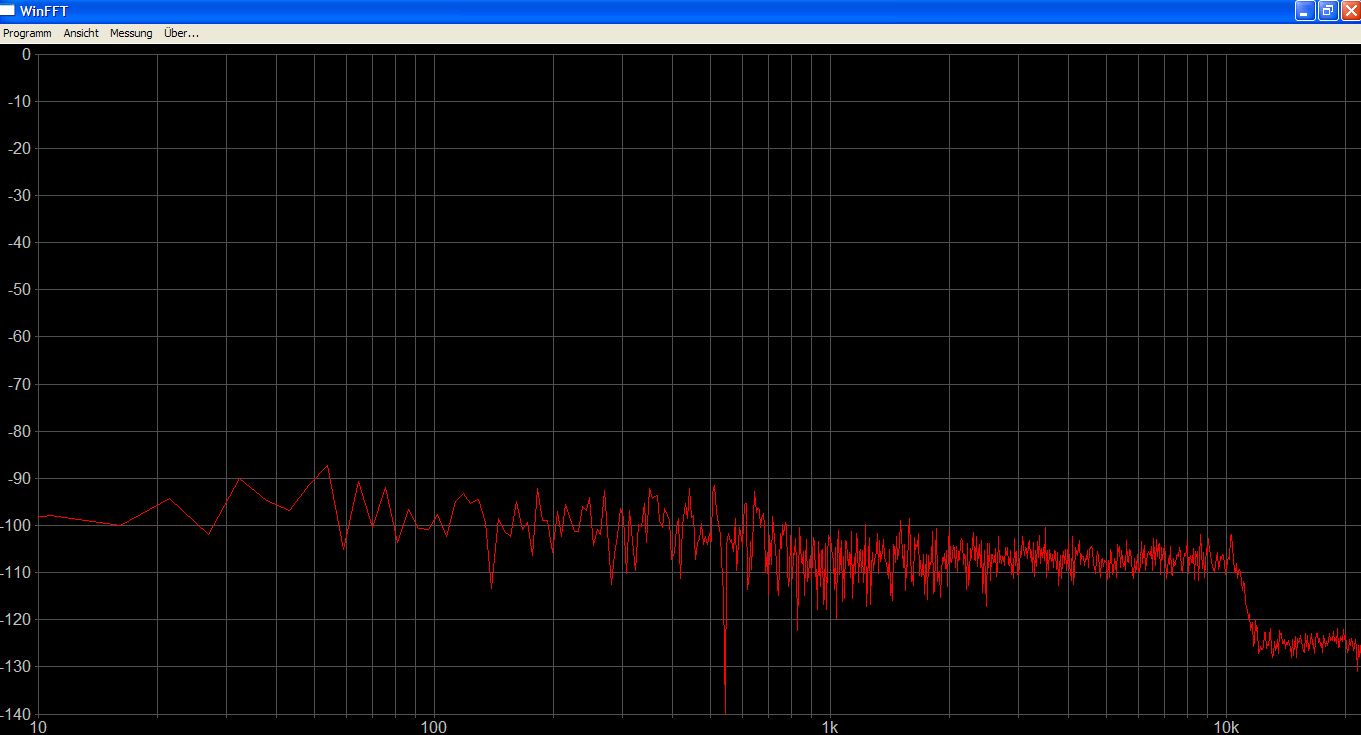Click the 100 Hz frequency label
1361x735 pixels.
tap(433, 726)
